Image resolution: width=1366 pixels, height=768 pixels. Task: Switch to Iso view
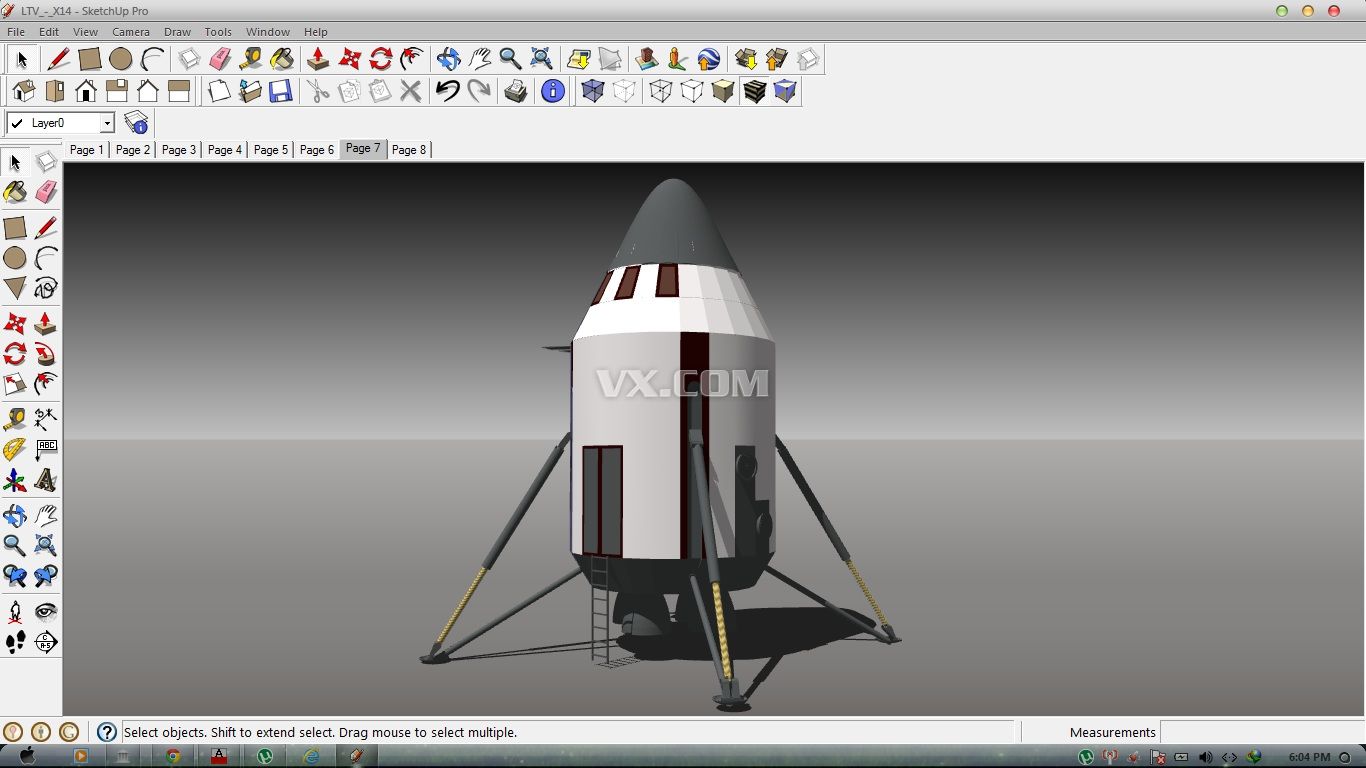tap(24, 92)
